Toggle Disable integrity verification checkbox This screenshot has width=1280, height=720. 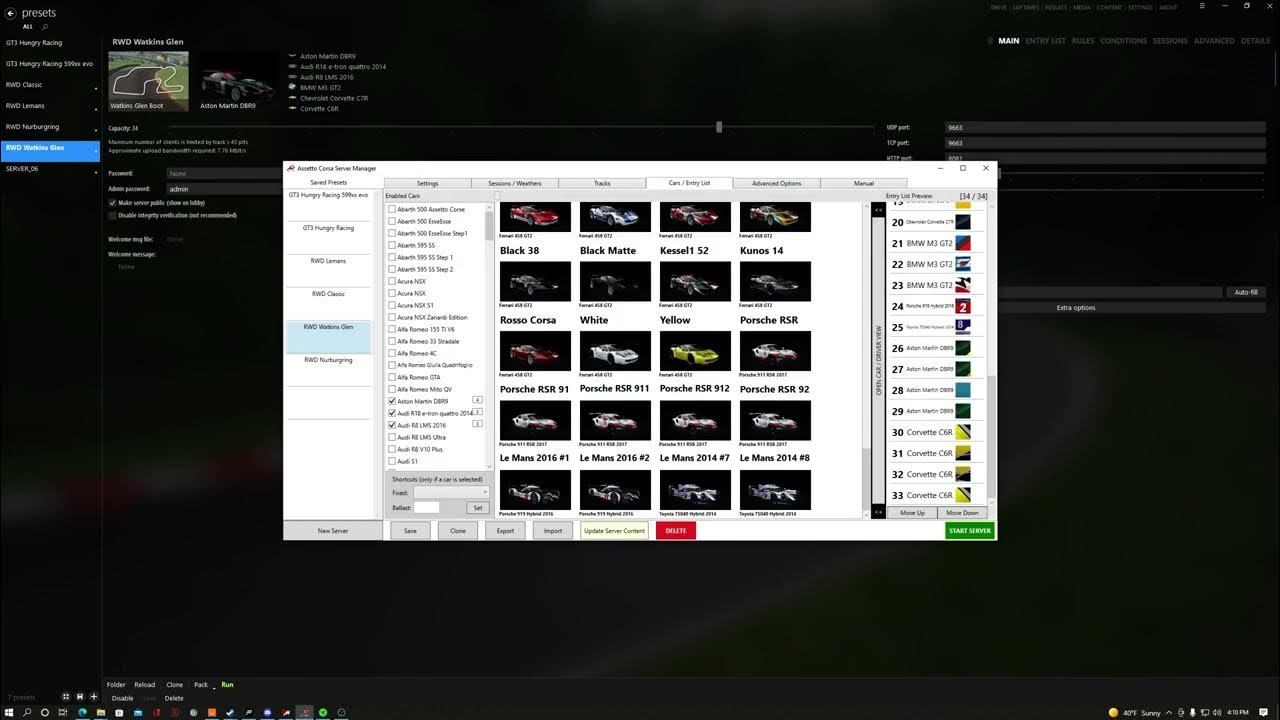click(112, 215)
